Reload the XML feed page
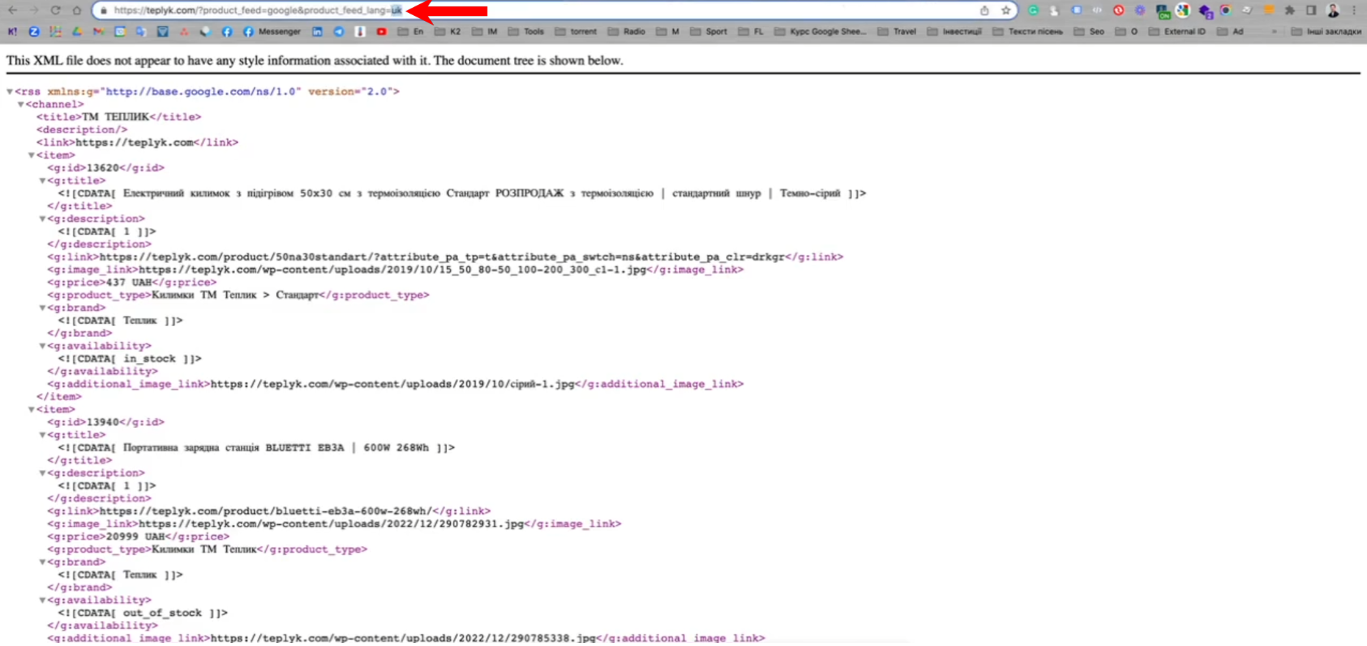 [55, 10]
